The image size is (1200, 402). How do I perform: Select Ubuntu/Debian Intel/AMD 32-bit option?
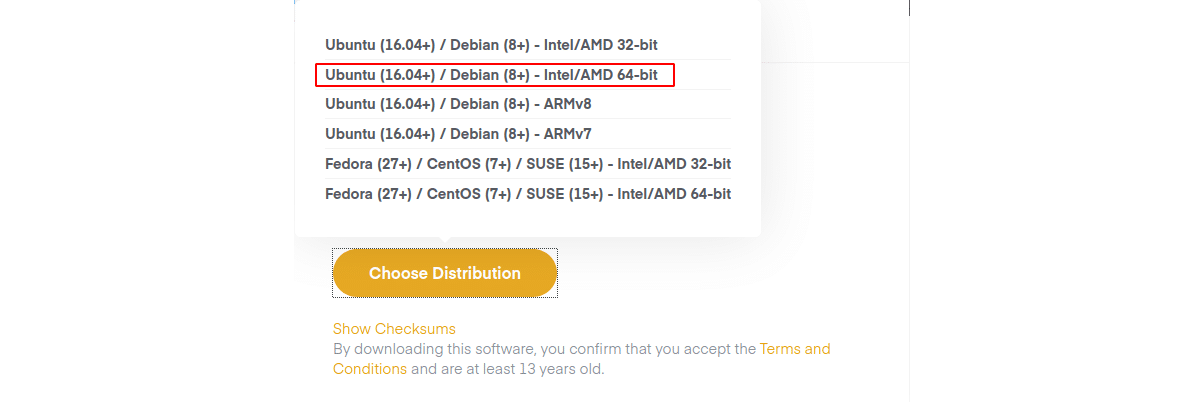491,45
